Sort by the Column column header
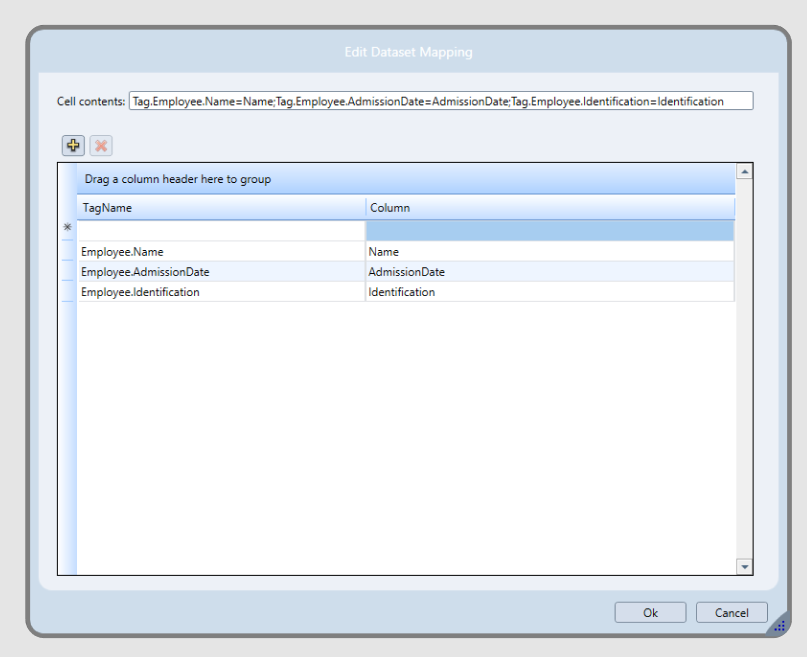 tap(549, 208)
